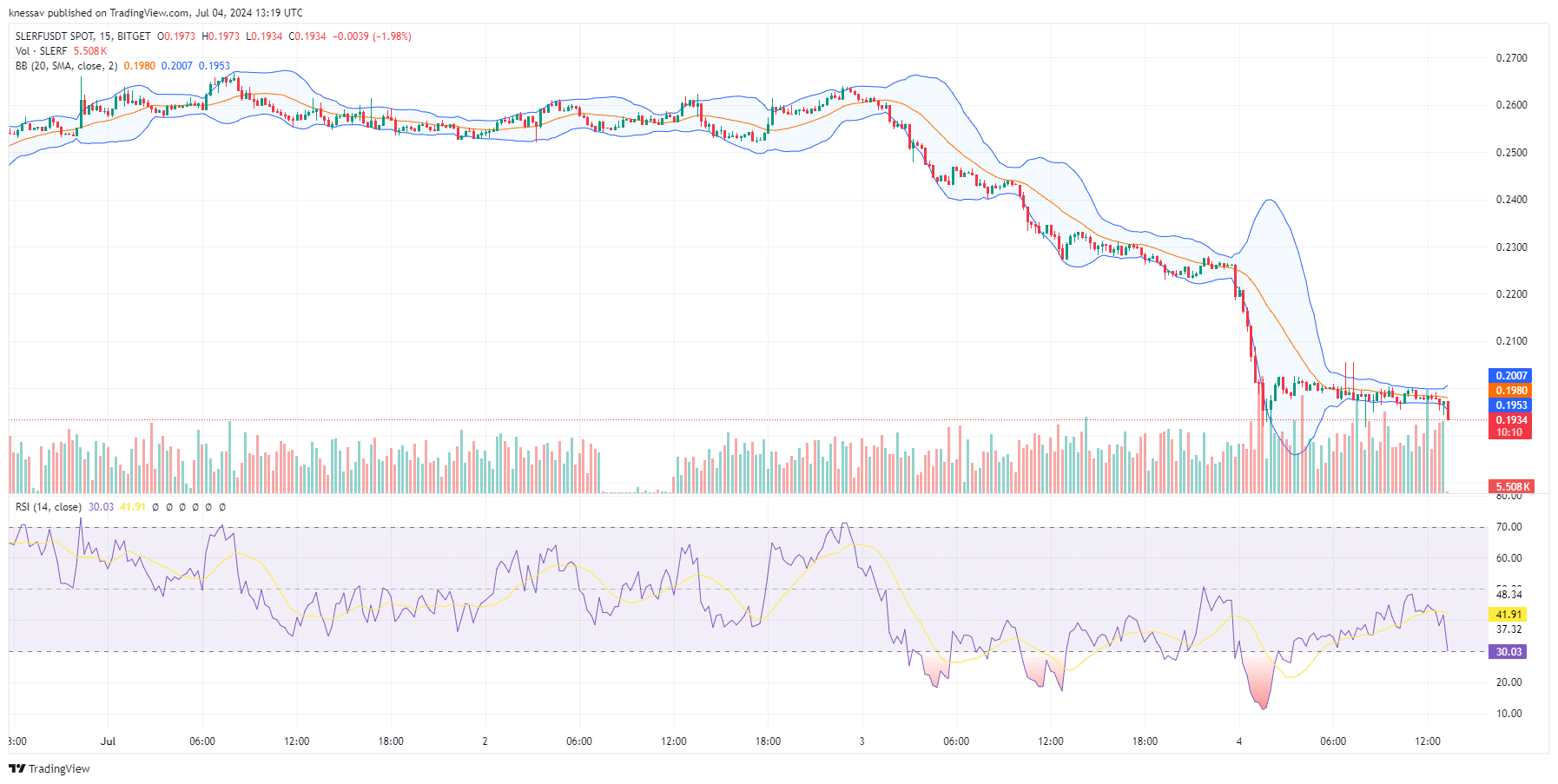Image resolution: width=1558 pixels, height=784 pixels.
Task: Click the orange 0.1980 price axis tag
Action: (1510, 391)
